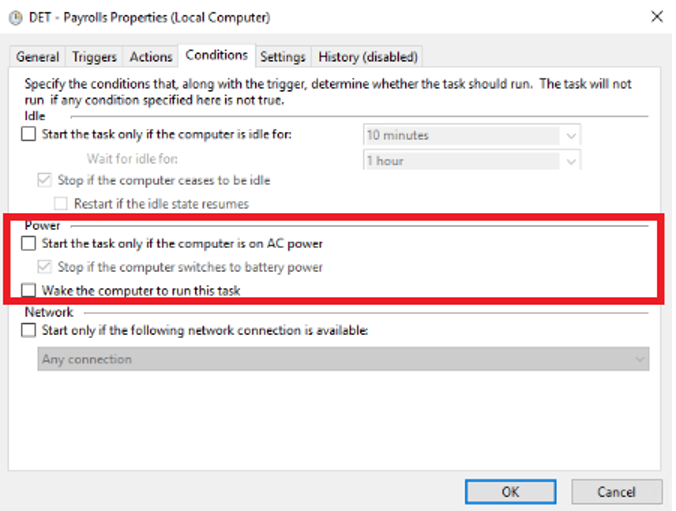
Task: Check restart if idle state resumes
Action: point(61,203)
